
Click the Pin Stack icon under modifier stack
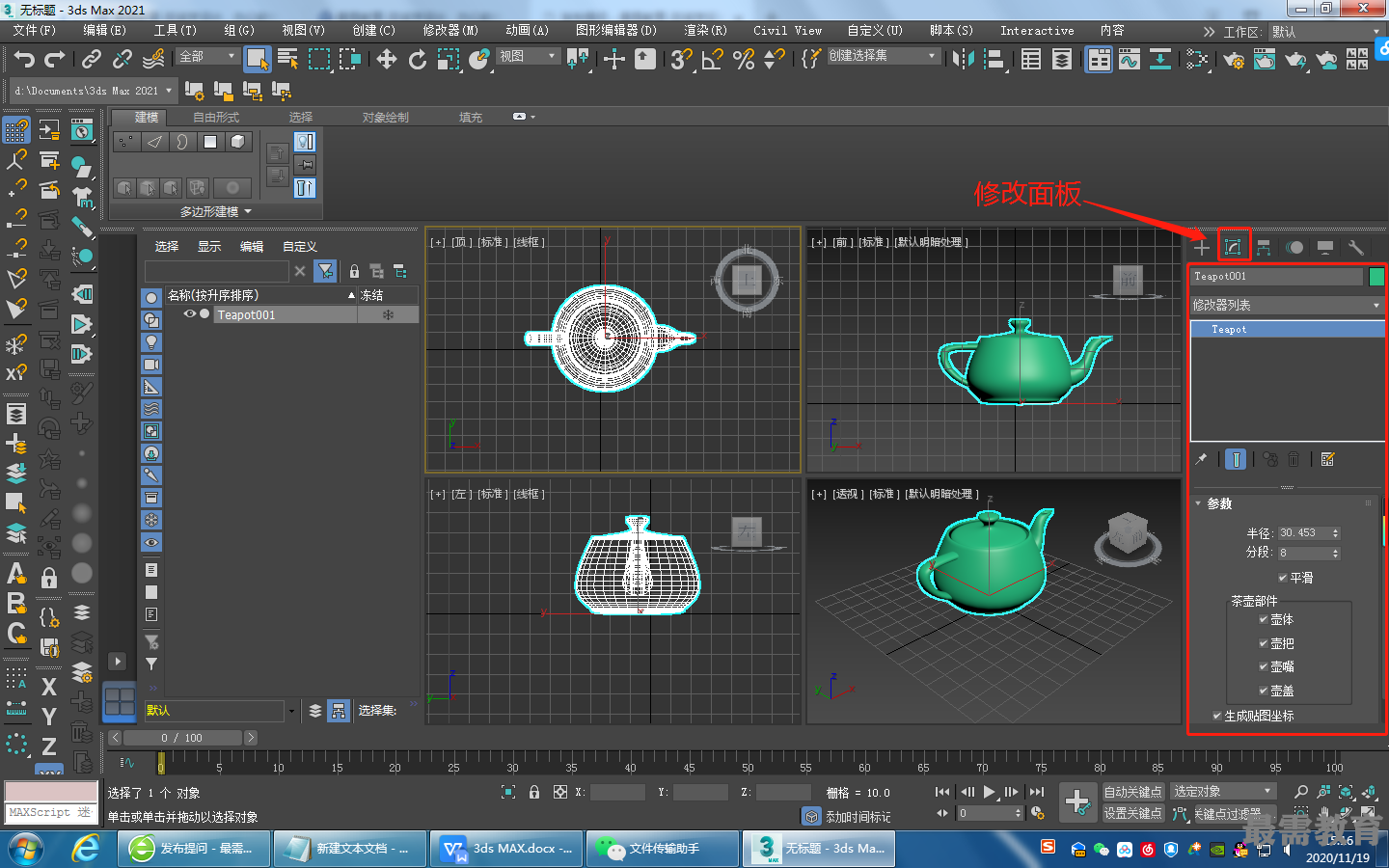click(1201, 459)
